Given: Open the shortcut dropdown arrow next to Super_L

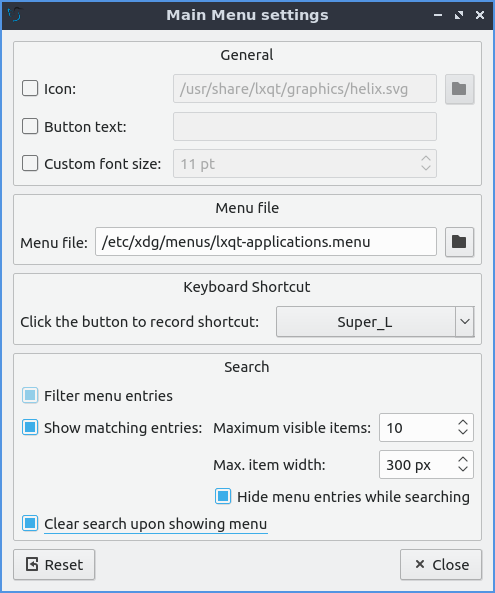Looking at the screenshot, I should [465, 322].
